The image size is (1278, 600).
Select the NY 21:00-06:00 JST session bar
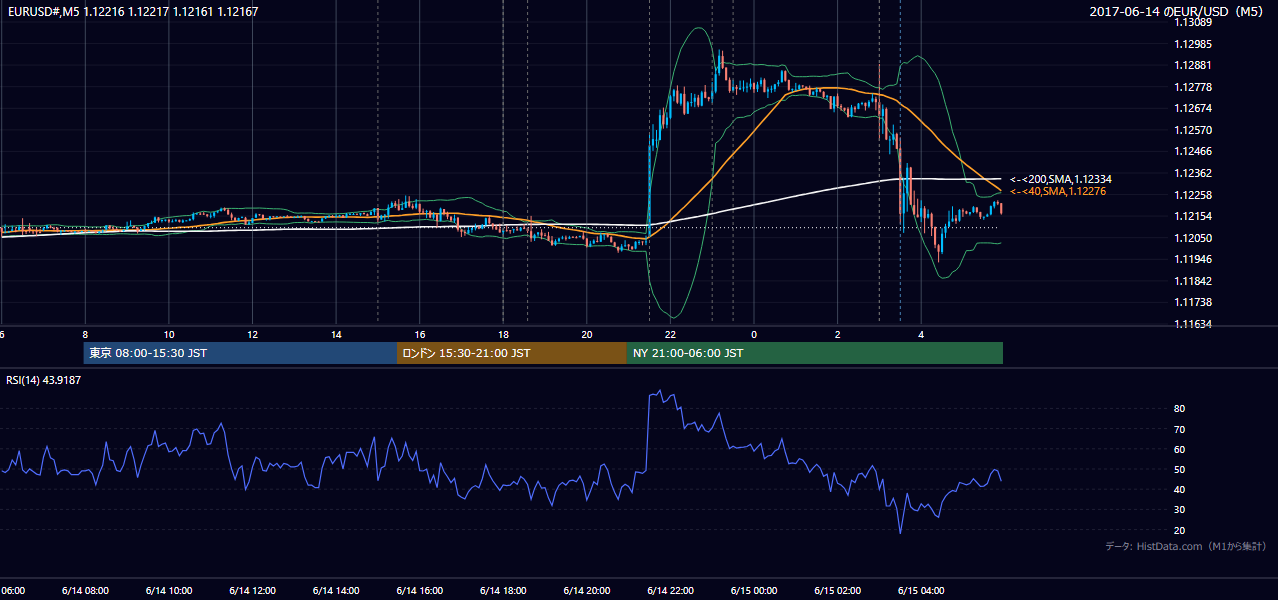[x=815, y=353]
